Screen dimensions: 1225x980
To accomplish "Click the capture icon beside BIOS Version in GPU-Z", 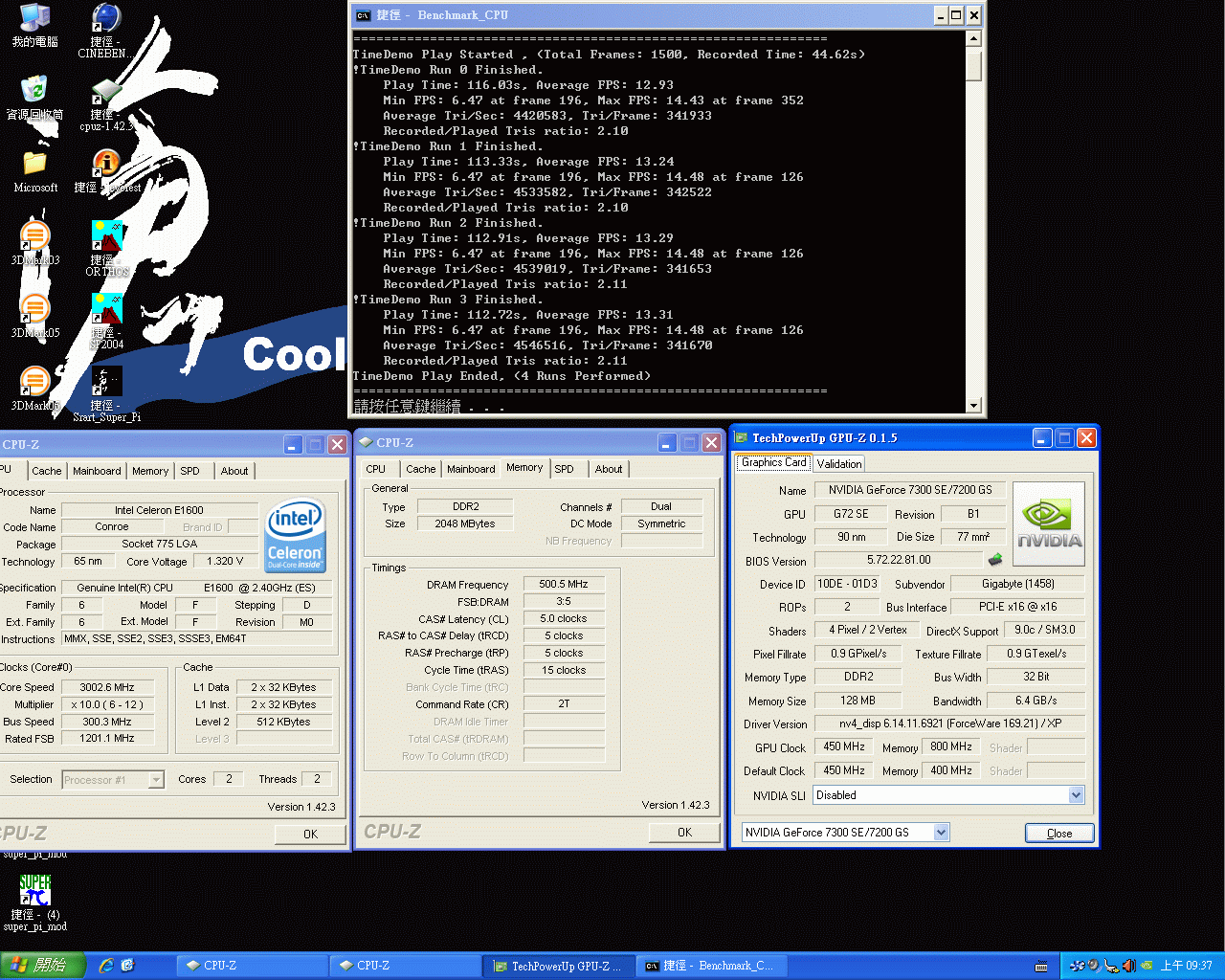I will click(x=994, y=560).
